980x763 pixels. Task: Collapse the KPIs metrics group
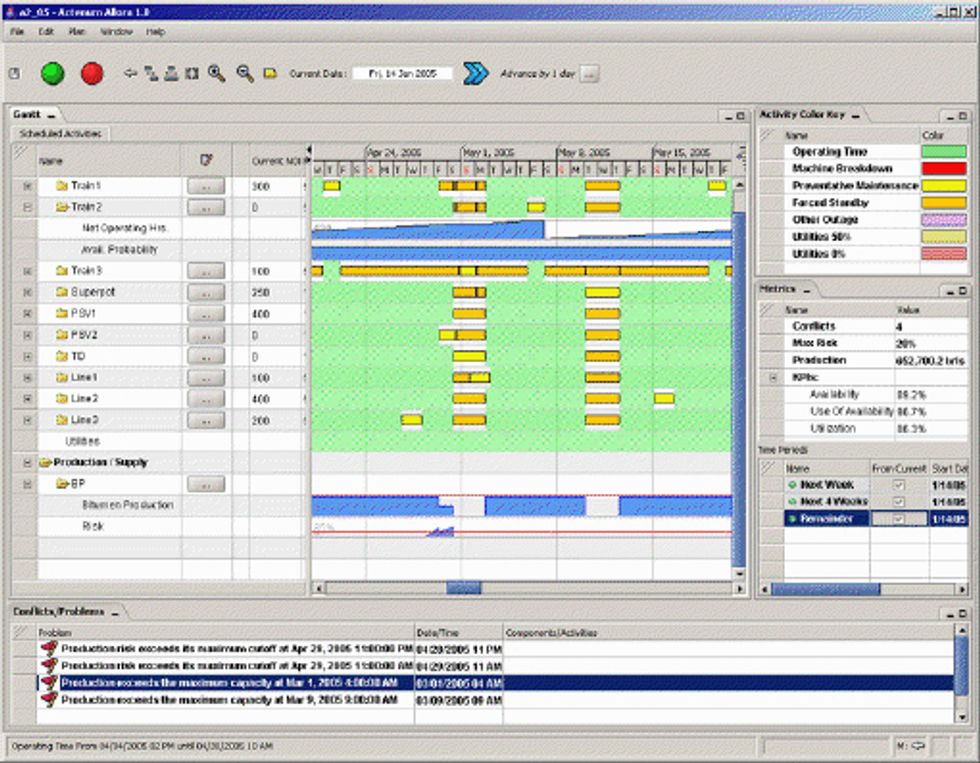pos(773,377)
